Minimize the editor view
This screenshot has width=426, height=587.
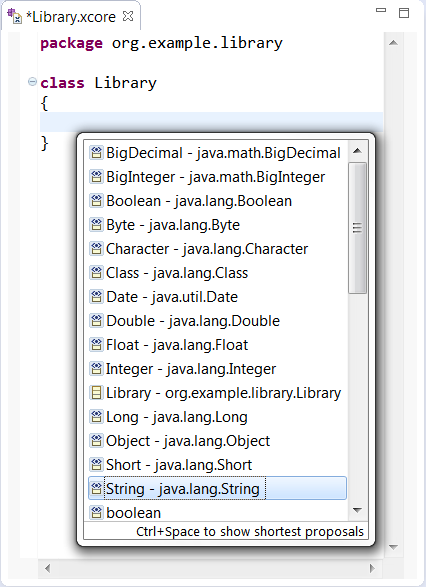pyautogui.click(x=381, y=10)
